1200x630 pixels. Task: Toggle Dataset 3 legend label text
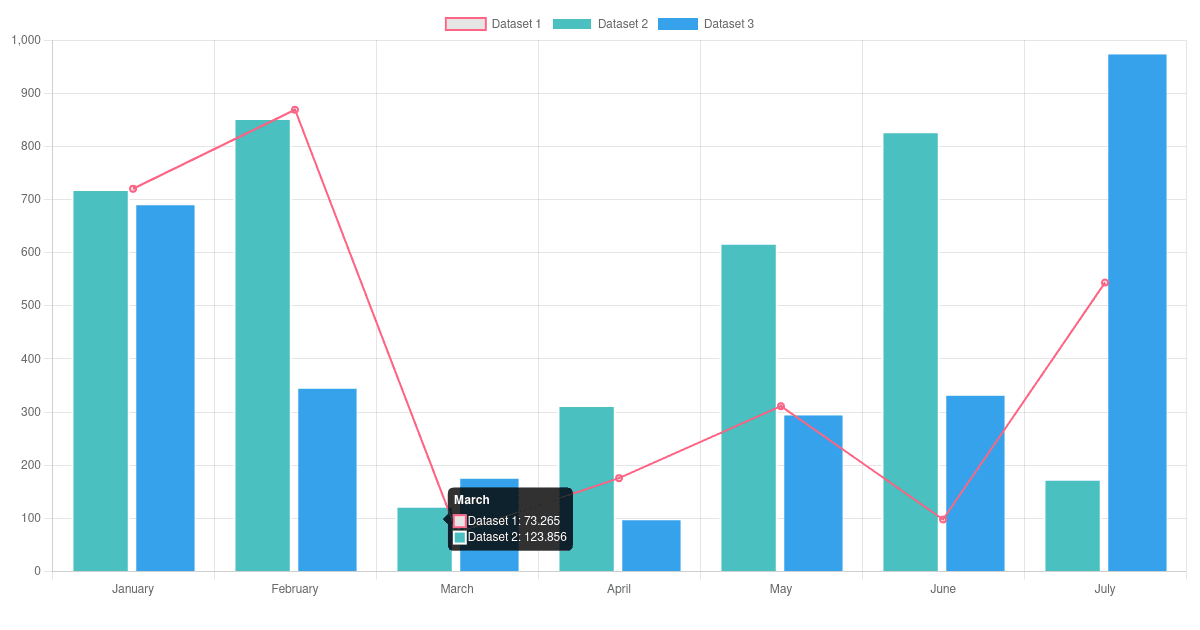(728, 24)
